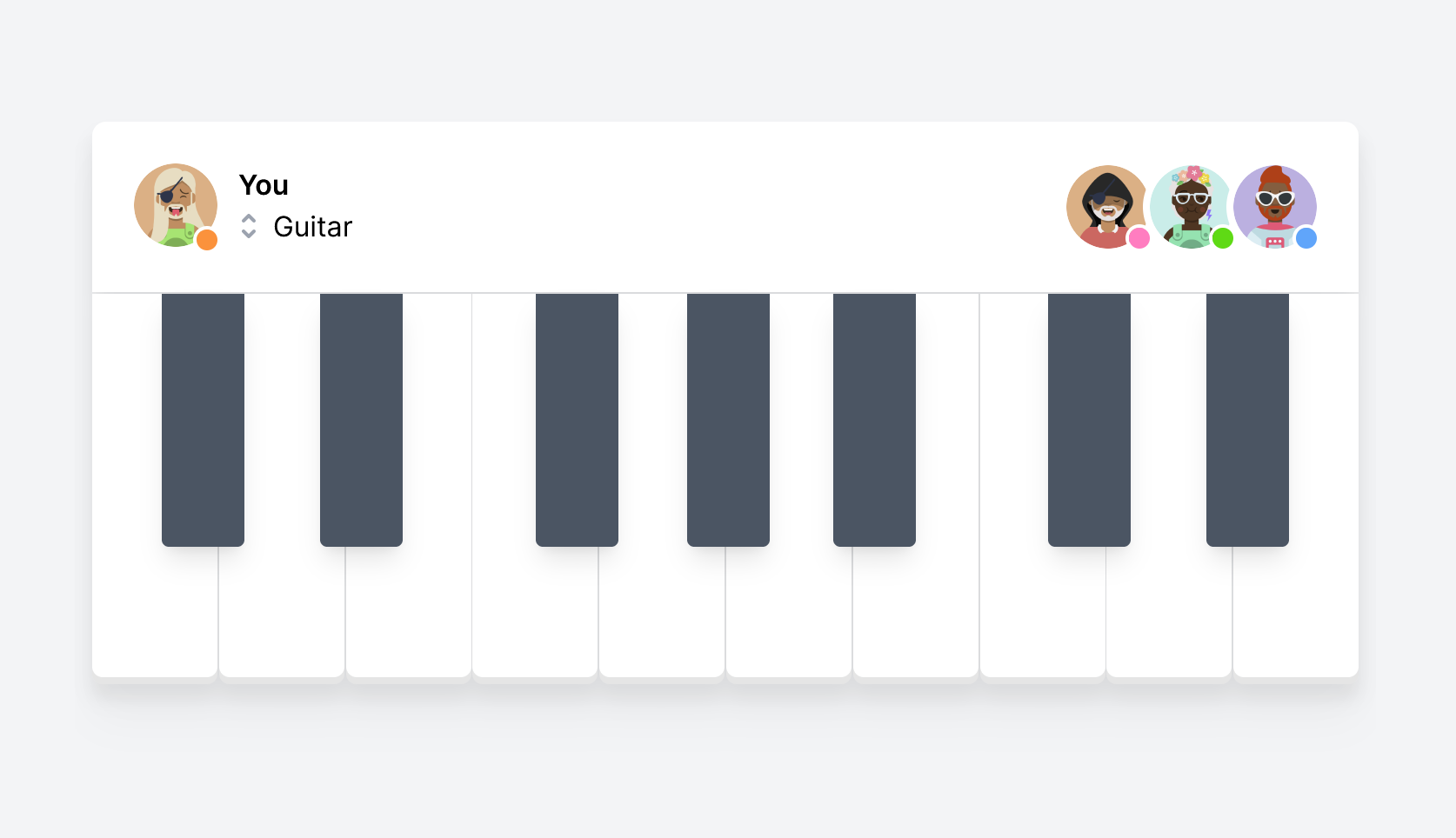This screenshot has height=838, width=1456.
Task: Select the collaborator wearing a flower crown
Action: point(1192,206)
